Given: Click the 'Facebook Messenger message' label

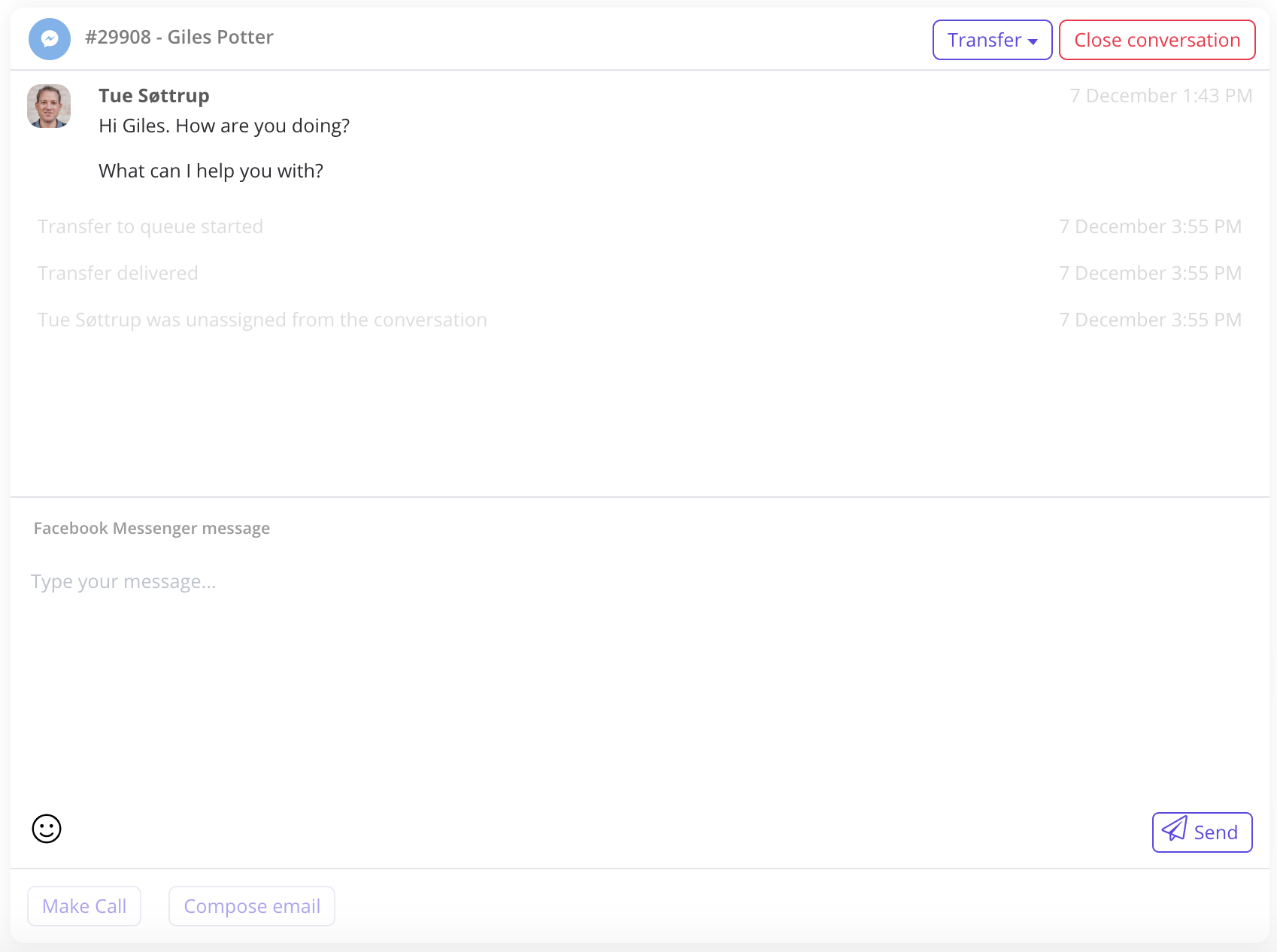Looking at the screenshot, I should [152, 529].
